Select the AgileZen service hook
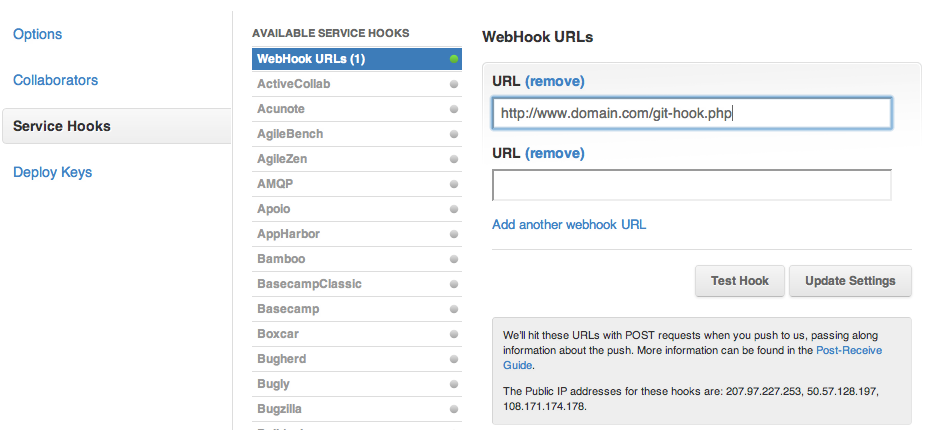Screen dimensions: 935x430 pos(357,159)
